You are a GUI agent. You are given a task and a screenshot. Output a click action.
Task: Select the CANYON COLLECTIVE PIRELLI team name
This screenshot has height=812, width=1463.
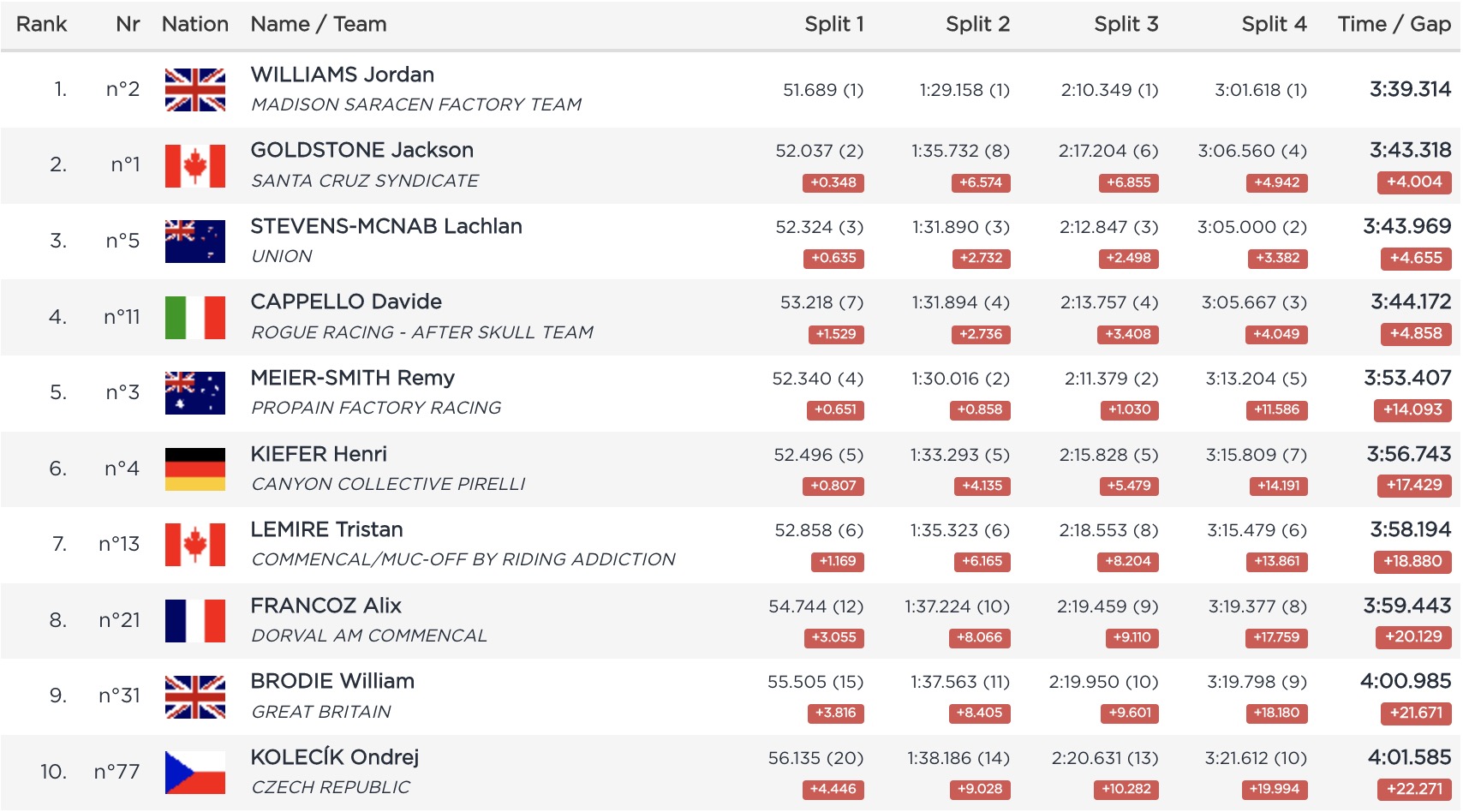coord(388,484)
